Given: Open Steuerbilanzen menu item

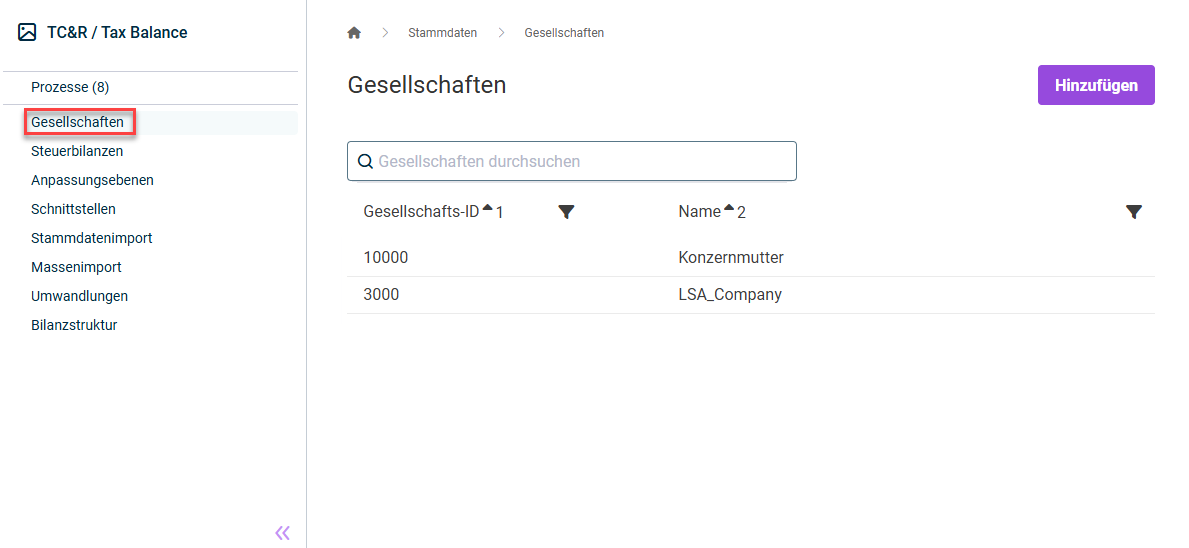Looking at the screenshot, I should [x=77, y=151].
